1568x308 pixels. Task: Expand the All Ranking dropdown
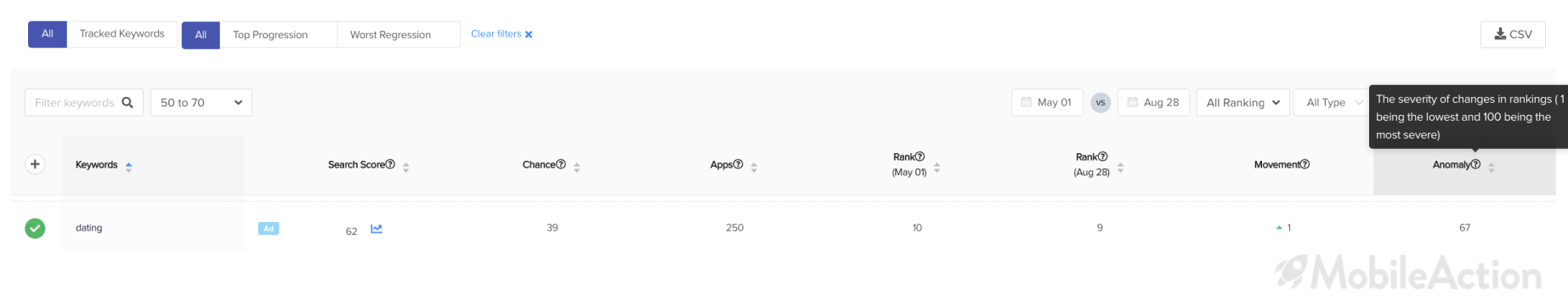pos(1243,102)
